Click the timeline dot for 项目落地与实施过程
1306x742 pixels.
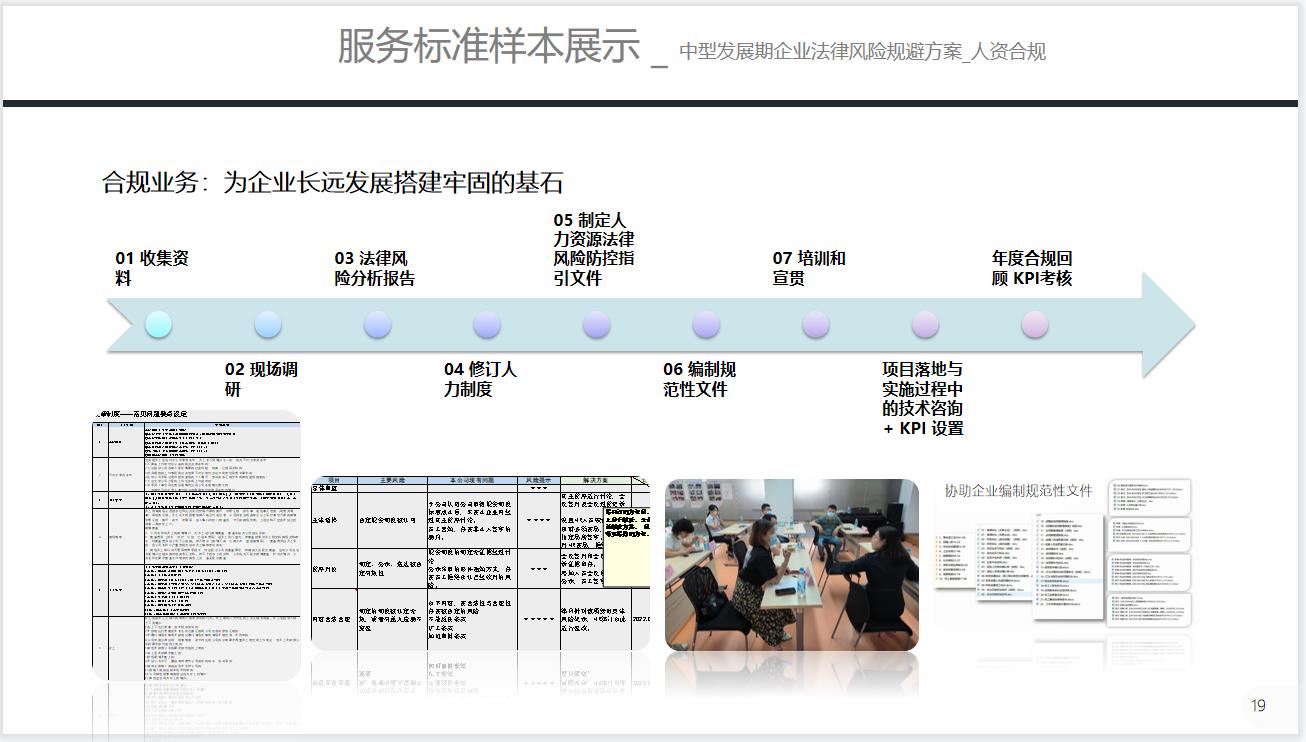(x=925, y=325)
